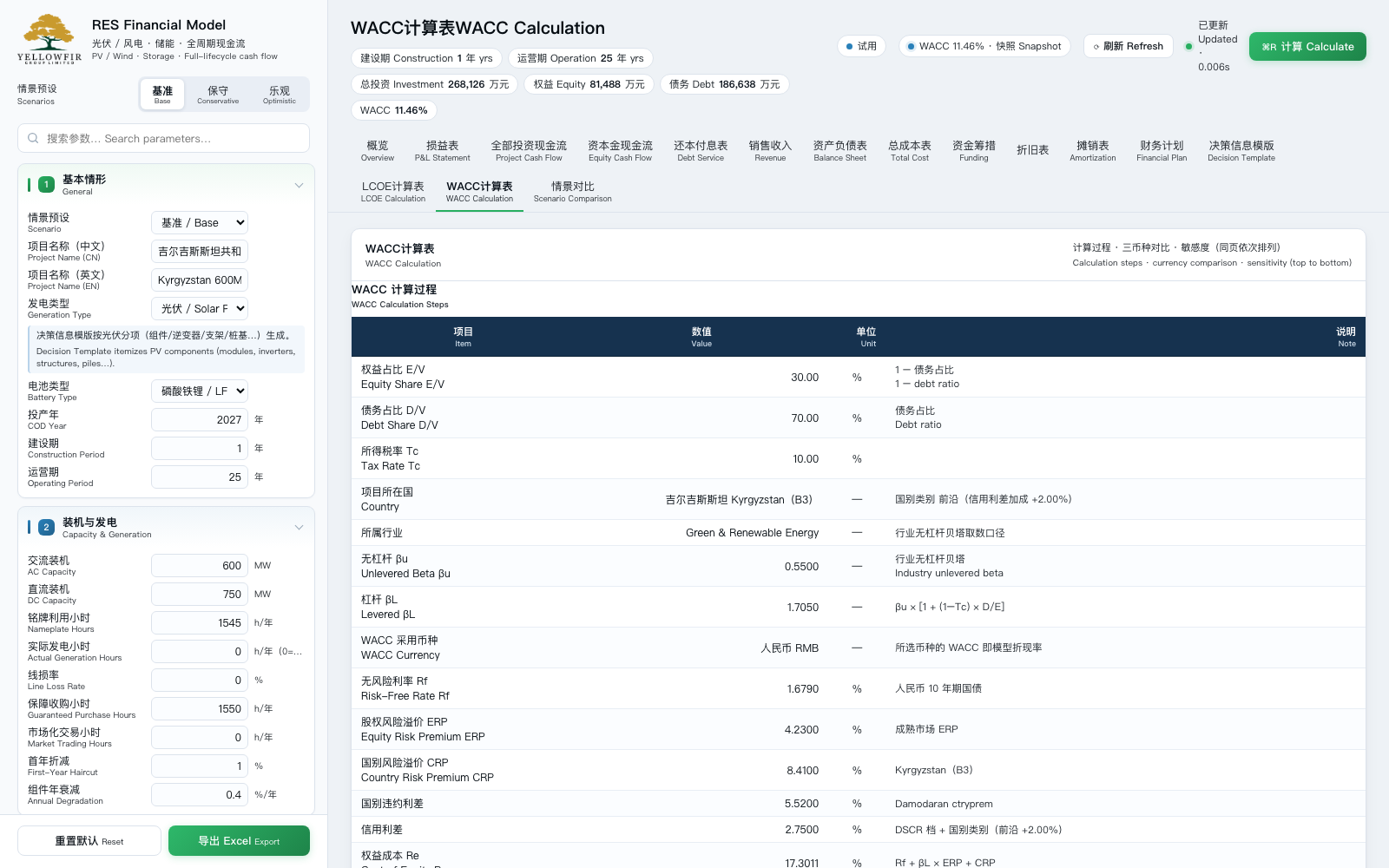
Task: Select the 乐观 Optimistic scenario toggle
Action: coord(280,95)
